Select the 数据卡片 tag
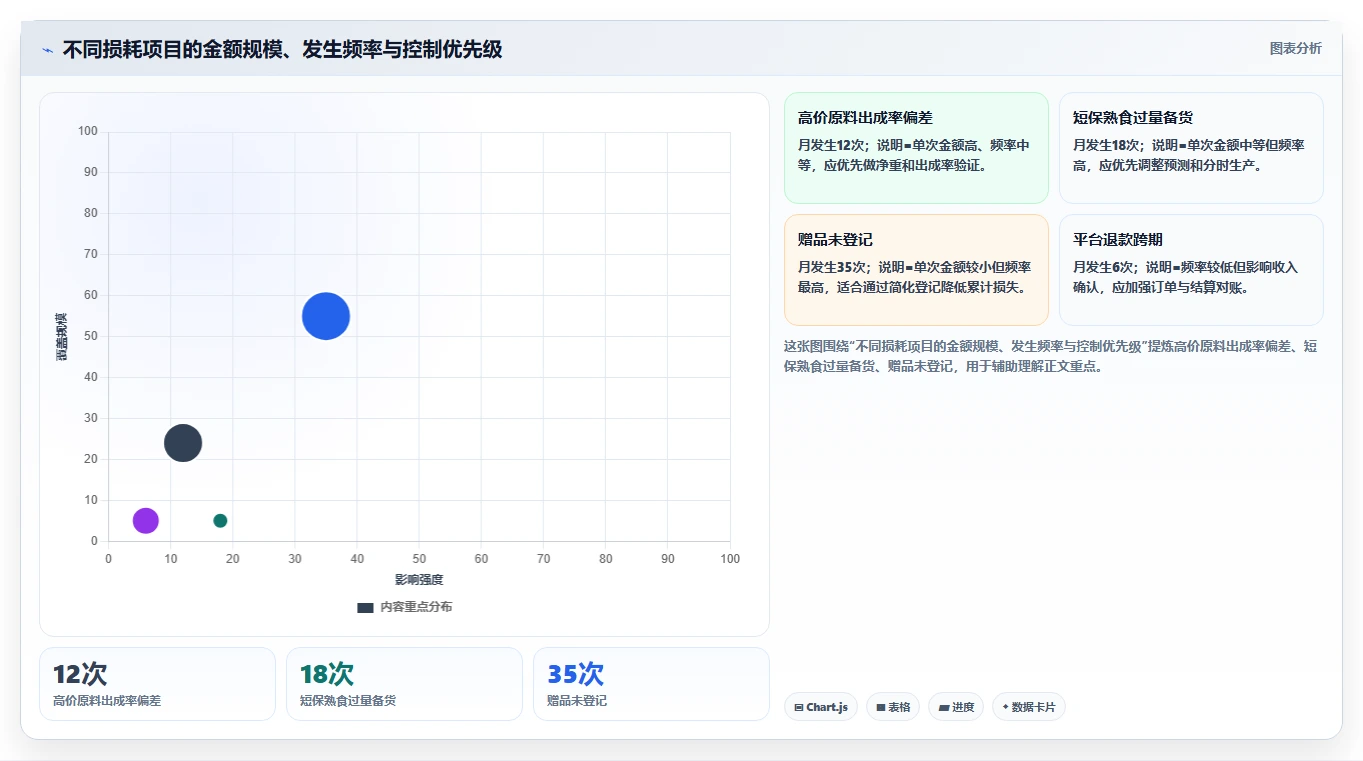The width and height of the screenshot is (1363, 761). [1029, 707]
